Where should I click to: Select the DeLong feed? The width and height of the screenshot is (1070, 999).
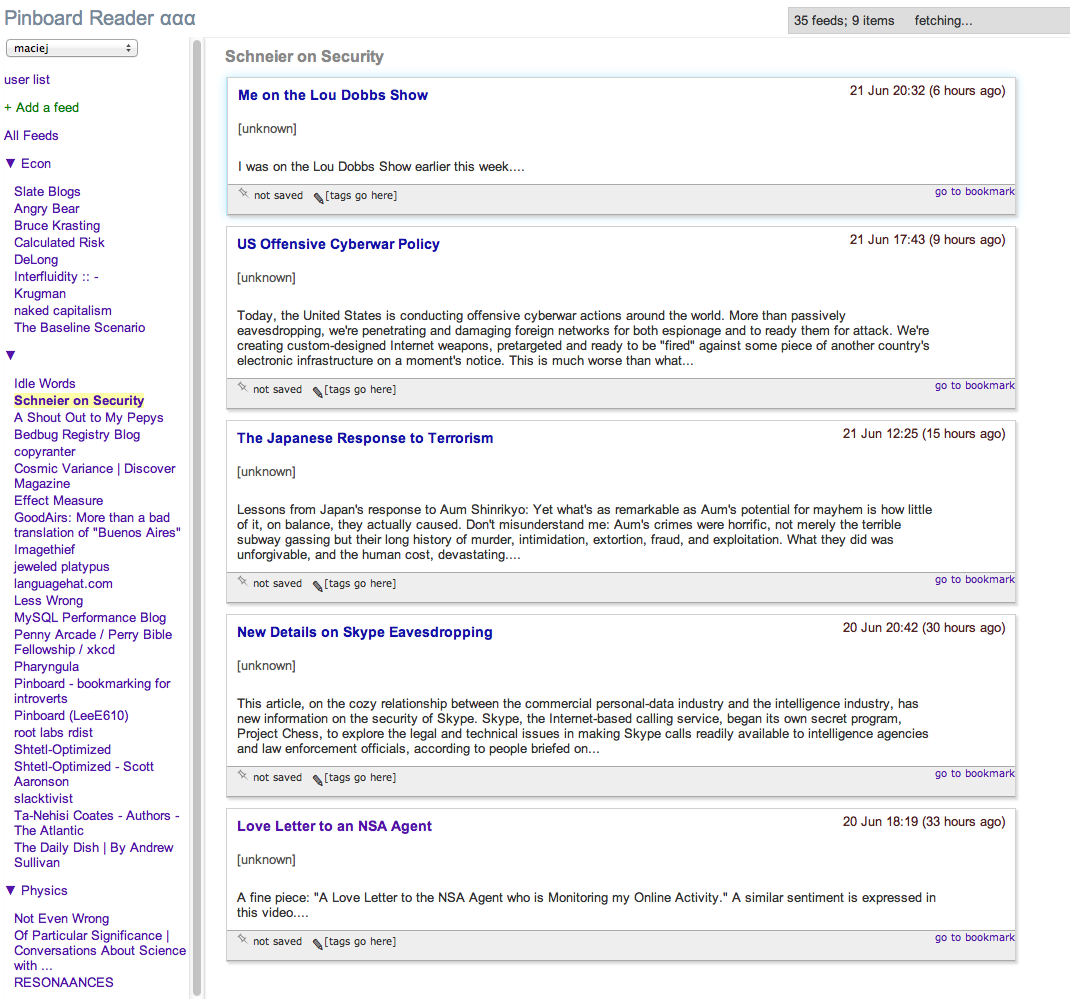click(36, 259)
